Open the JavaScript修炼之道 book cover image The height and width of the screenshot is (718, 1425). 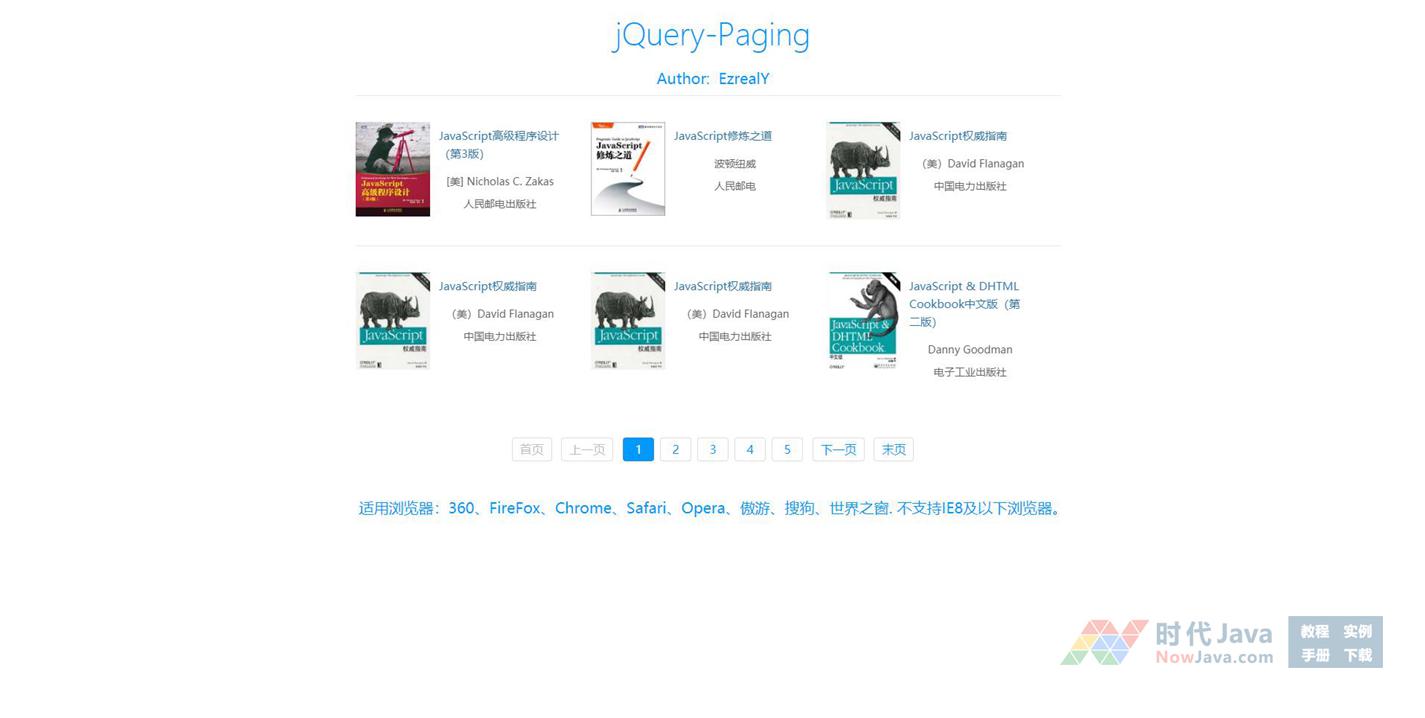[627, 169]
